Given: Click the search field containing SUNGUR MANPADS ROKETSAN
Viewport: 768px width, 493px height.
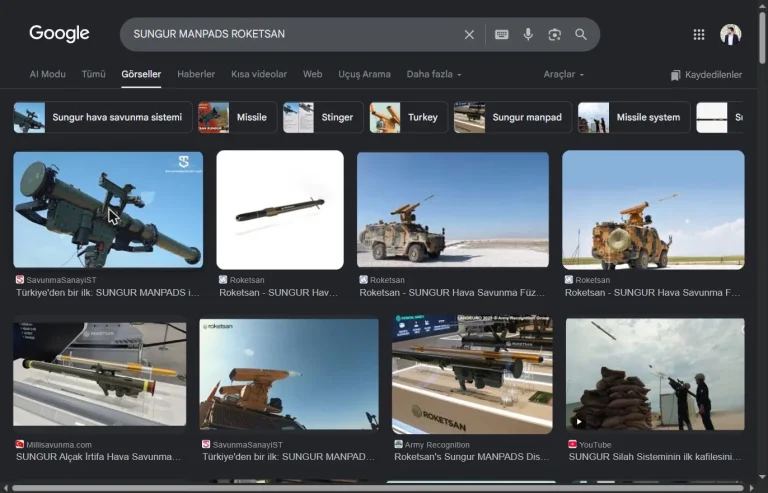Looking at the screenshot, I should coord(294,34).
